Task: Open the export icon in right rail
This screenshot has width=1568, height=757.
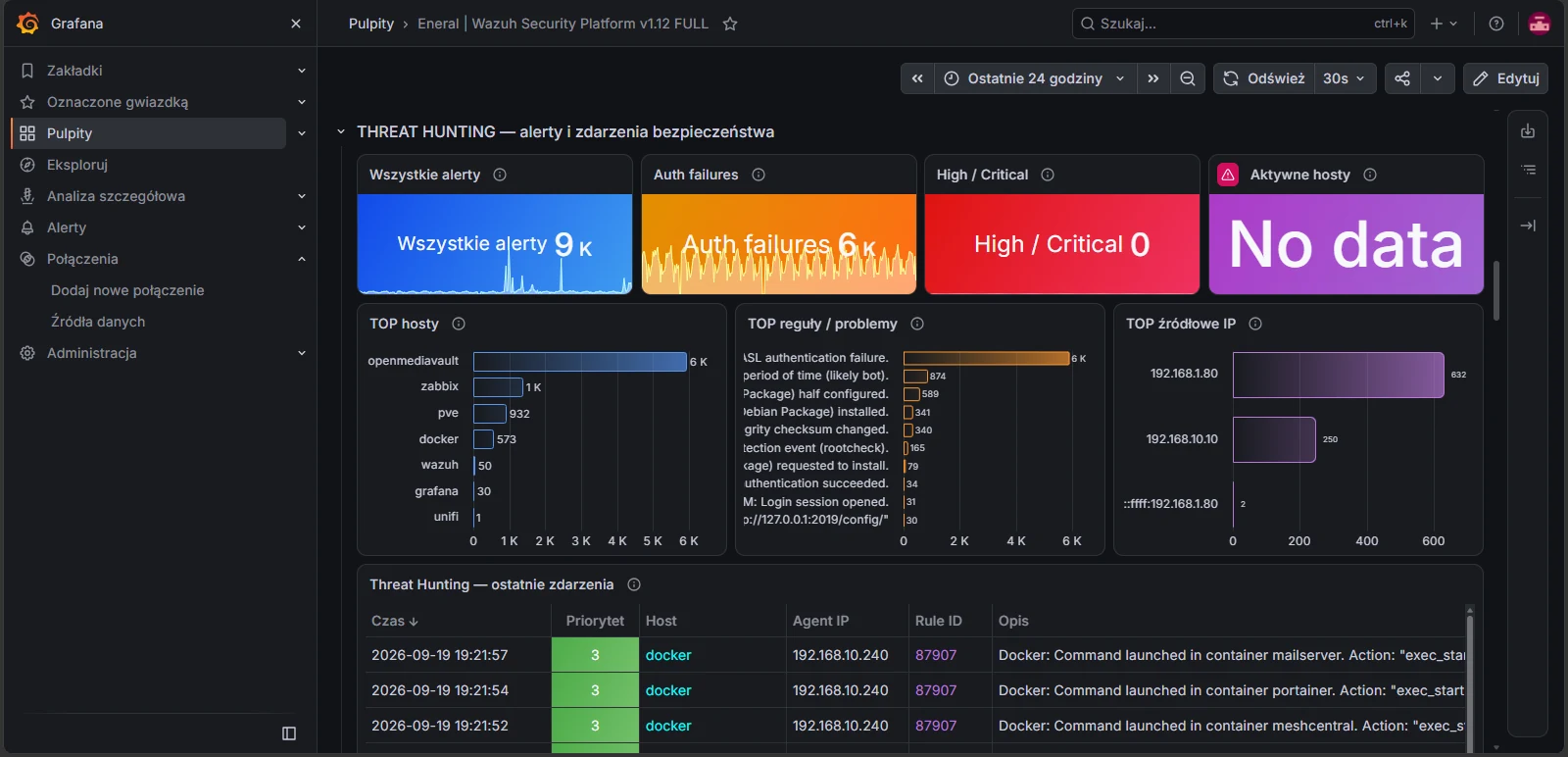Action: (1528, 131)
